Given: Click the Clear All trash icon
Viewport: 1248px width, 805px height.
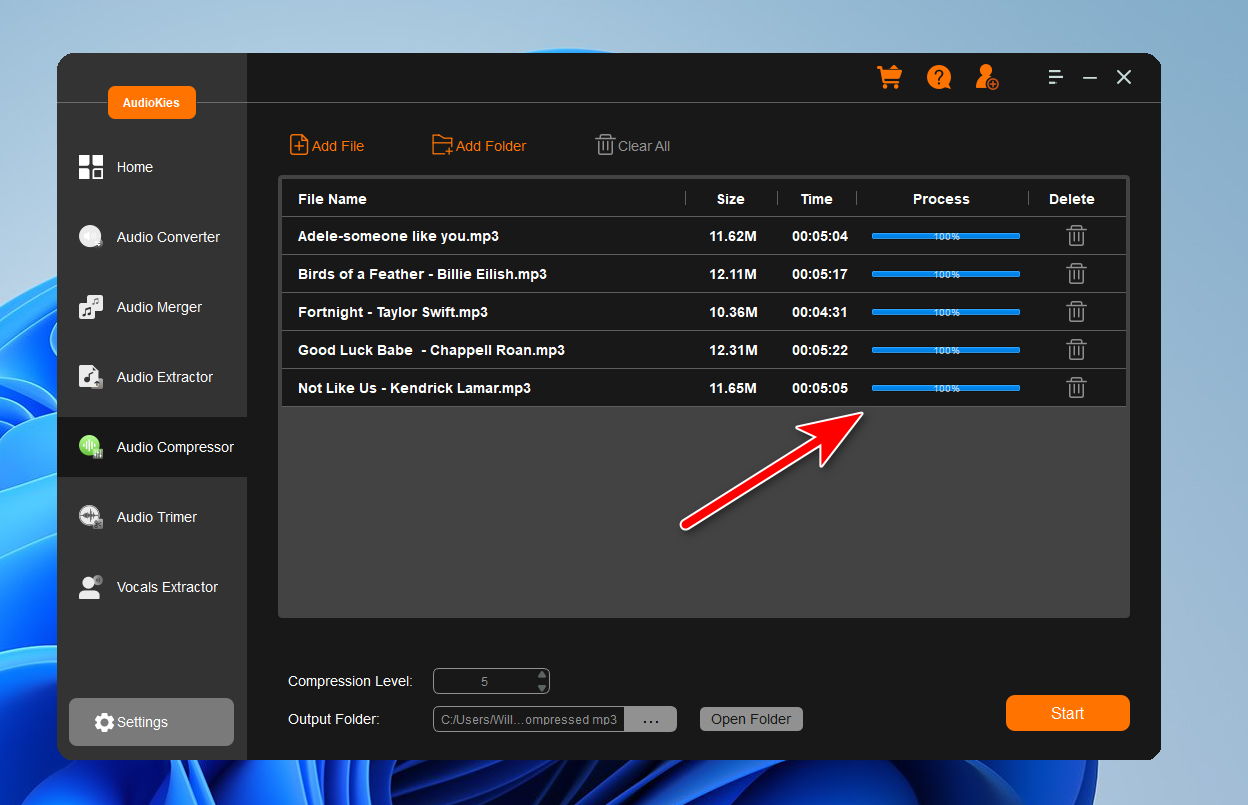Looking at the screenshot, I should click(605, 145).
